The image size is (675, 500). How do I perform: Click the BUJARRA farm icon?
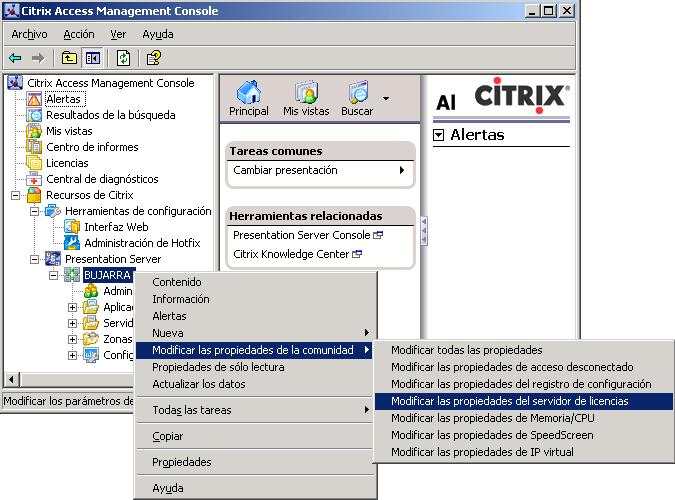click(x=72, y=275)
